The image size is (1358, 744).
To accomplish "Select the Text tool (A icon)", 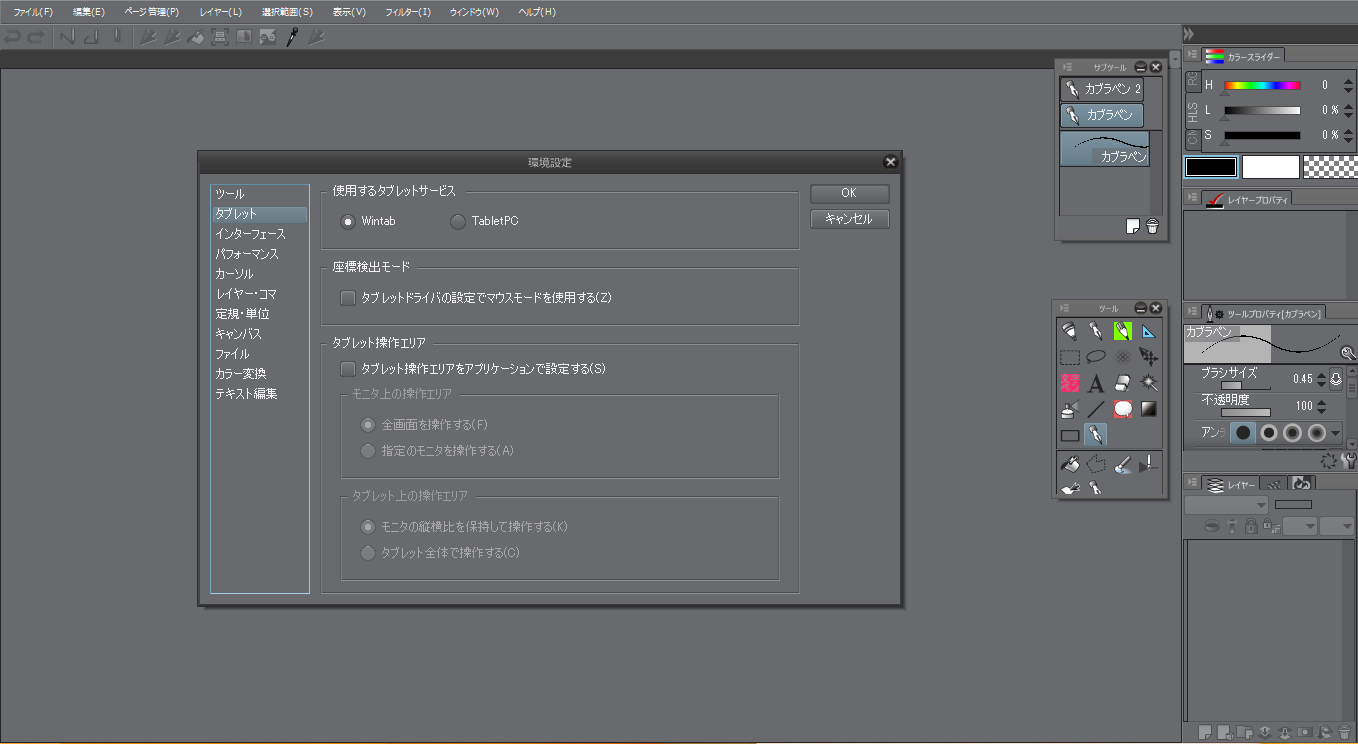I will [x=1096, y=383].
